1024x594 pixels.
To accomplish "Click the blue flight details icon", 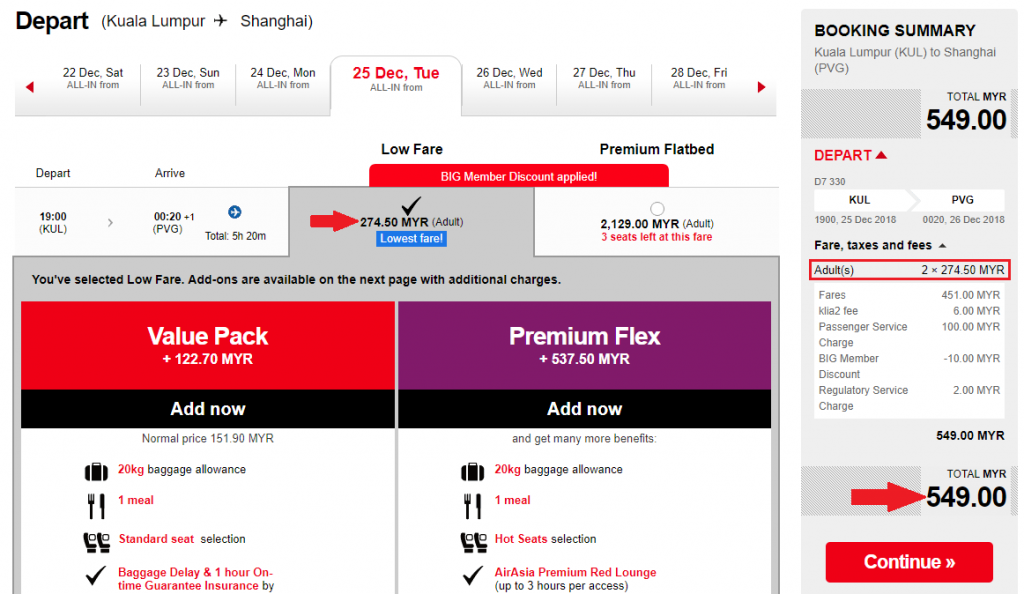I will [235, 212].
